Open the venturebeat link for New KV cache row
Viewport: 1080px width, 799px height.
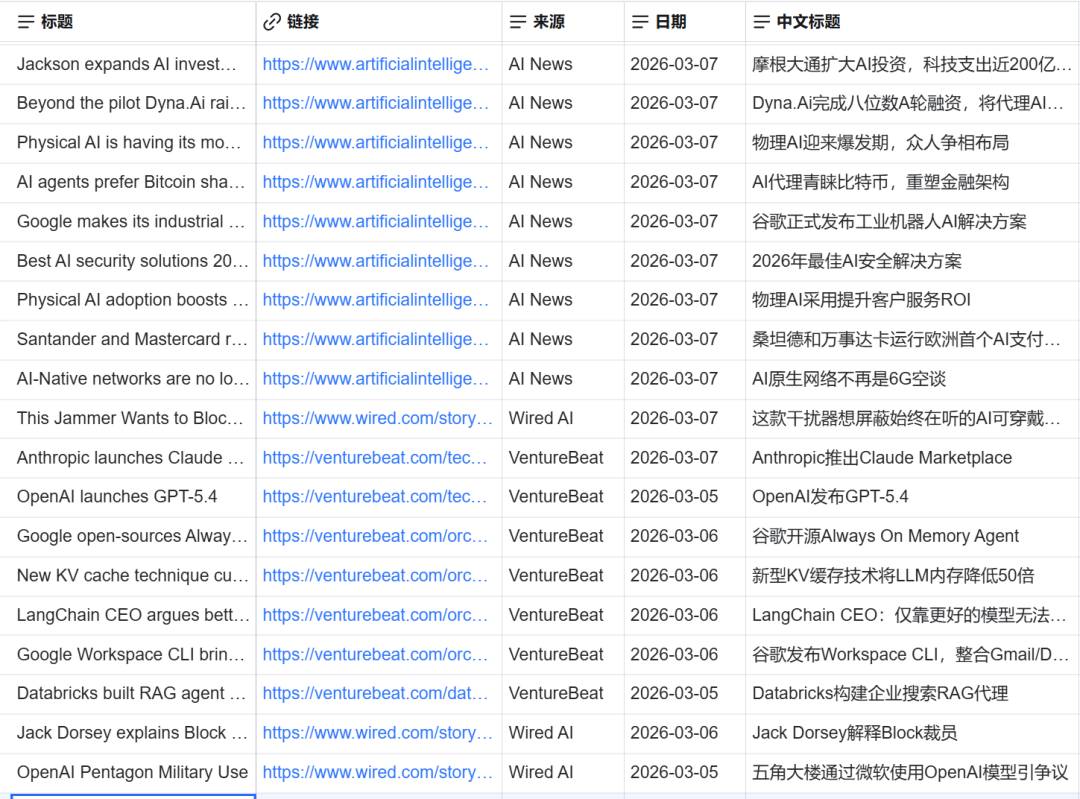375,575
